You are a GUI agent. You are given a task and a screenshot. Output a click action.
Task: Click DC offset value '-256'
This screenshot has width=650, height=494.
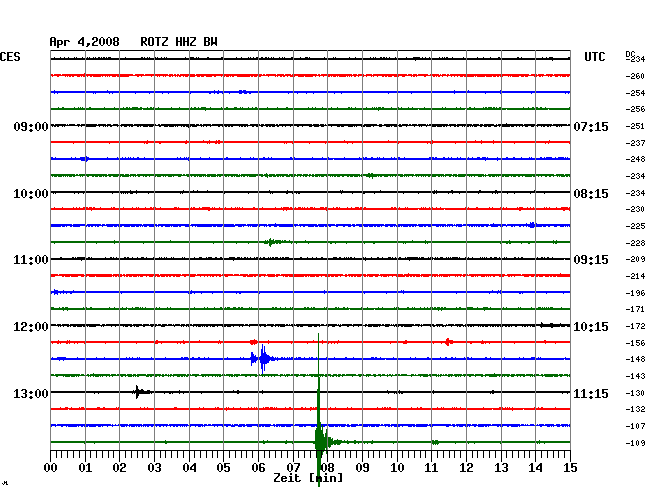click(635, 109)
